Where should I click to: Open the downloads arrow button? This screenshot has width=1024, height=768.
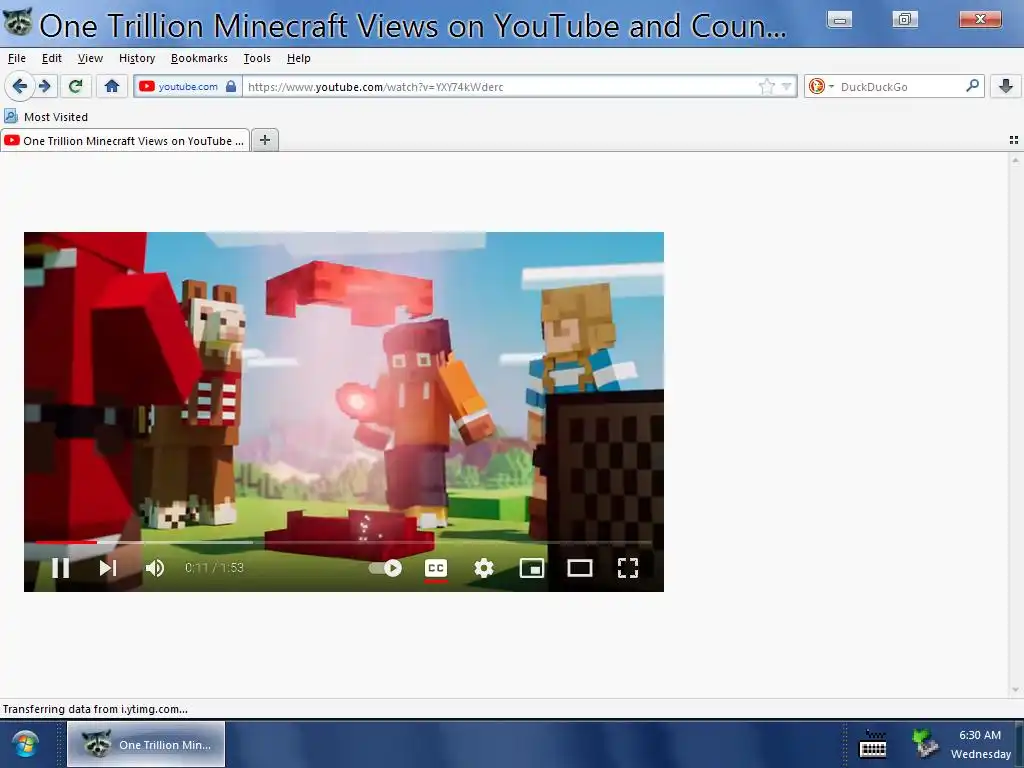pos(1006,86)
